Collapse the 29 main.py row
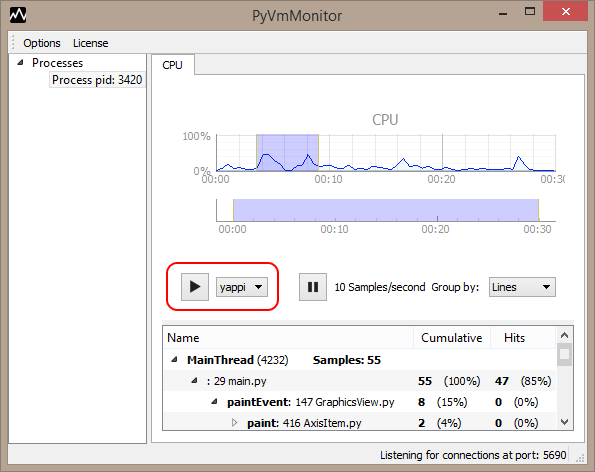The width and height of the screenshot is (595, 472). click(194, 381)
